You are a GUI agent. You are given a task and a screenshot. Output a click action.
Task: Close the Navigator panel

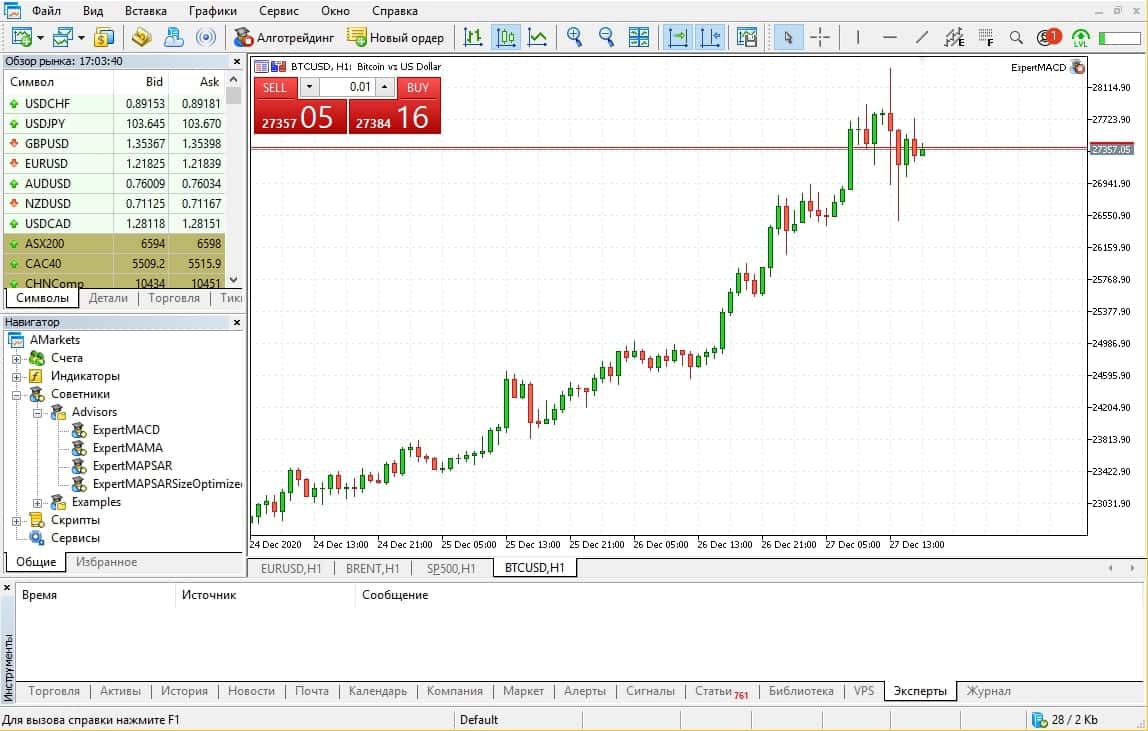[x=236, y=322]
